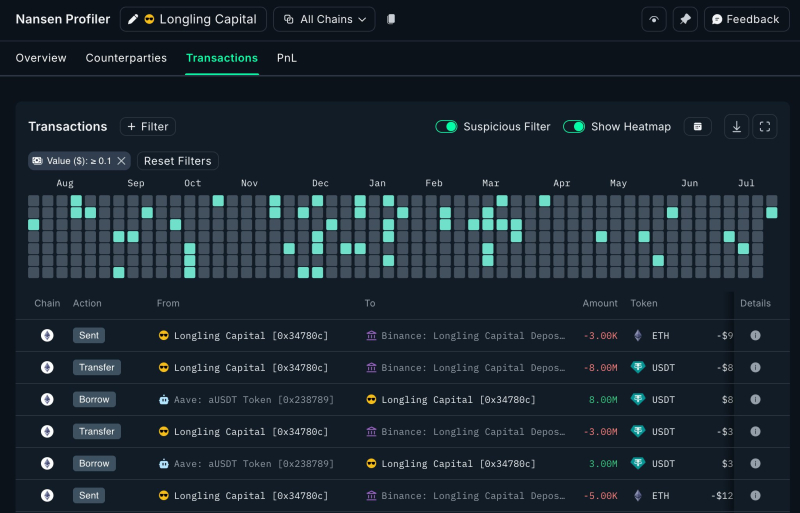Click the eye watch icon
The image size is (800, 513).
654,19
